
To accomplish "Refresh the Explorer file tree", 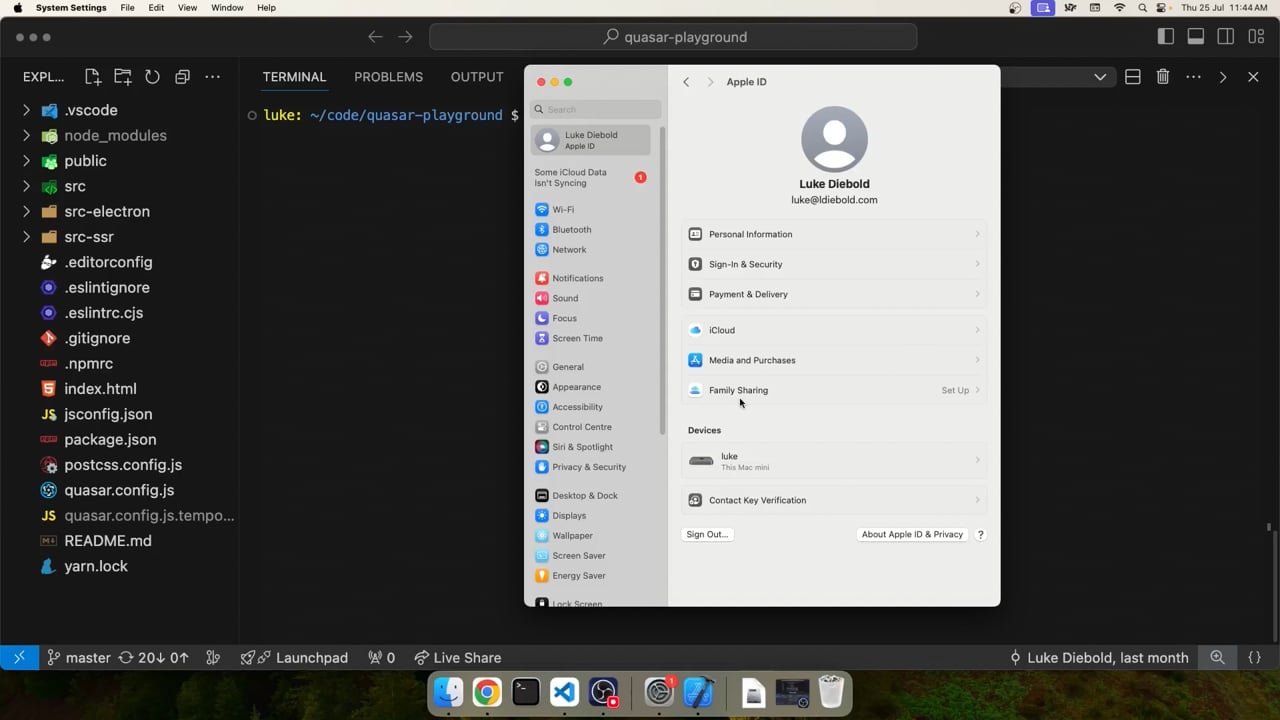I will (x=152, y=77).
